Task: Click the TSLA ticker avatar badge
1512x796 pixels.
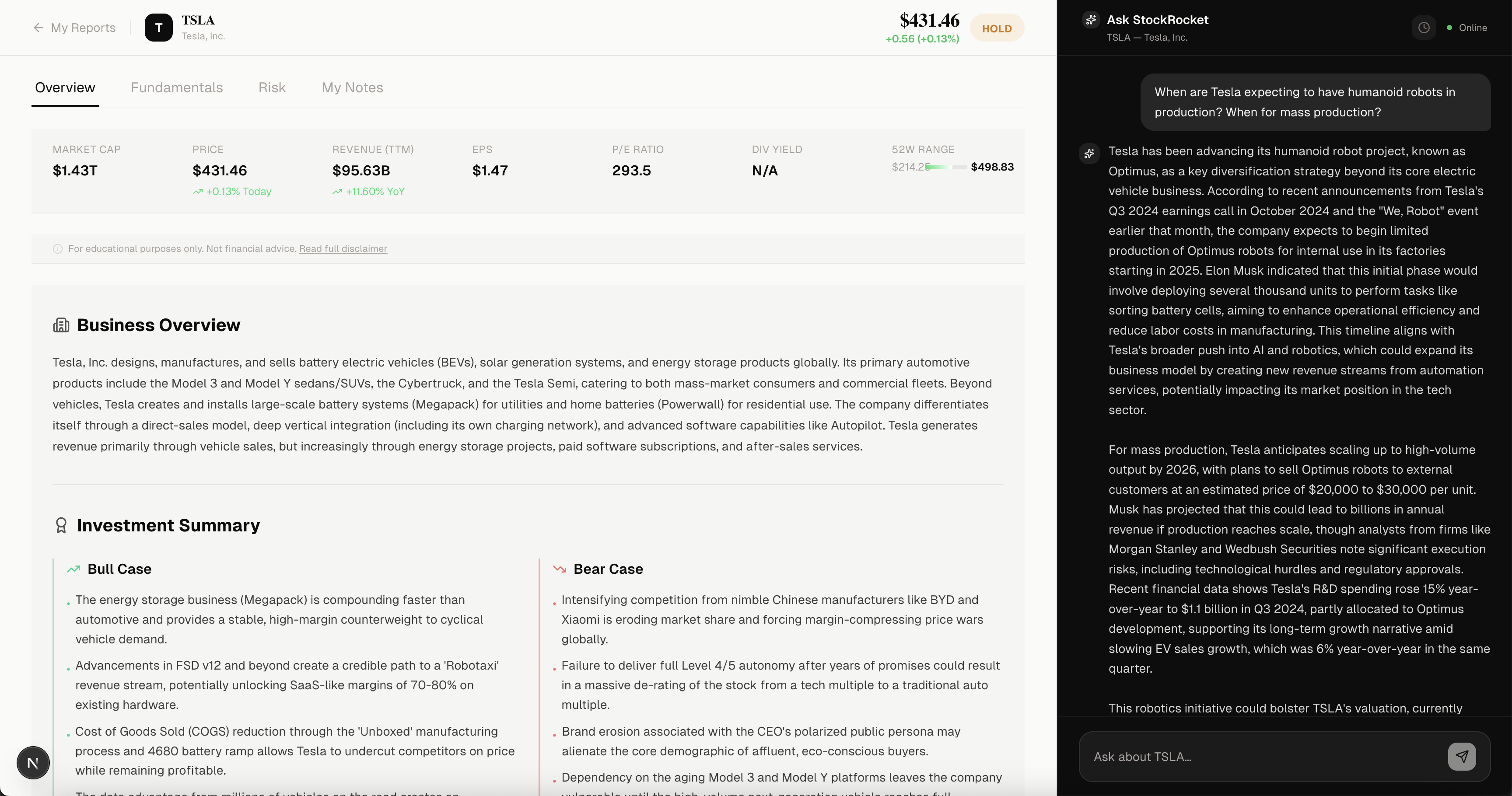Action: tap(157, 27)
